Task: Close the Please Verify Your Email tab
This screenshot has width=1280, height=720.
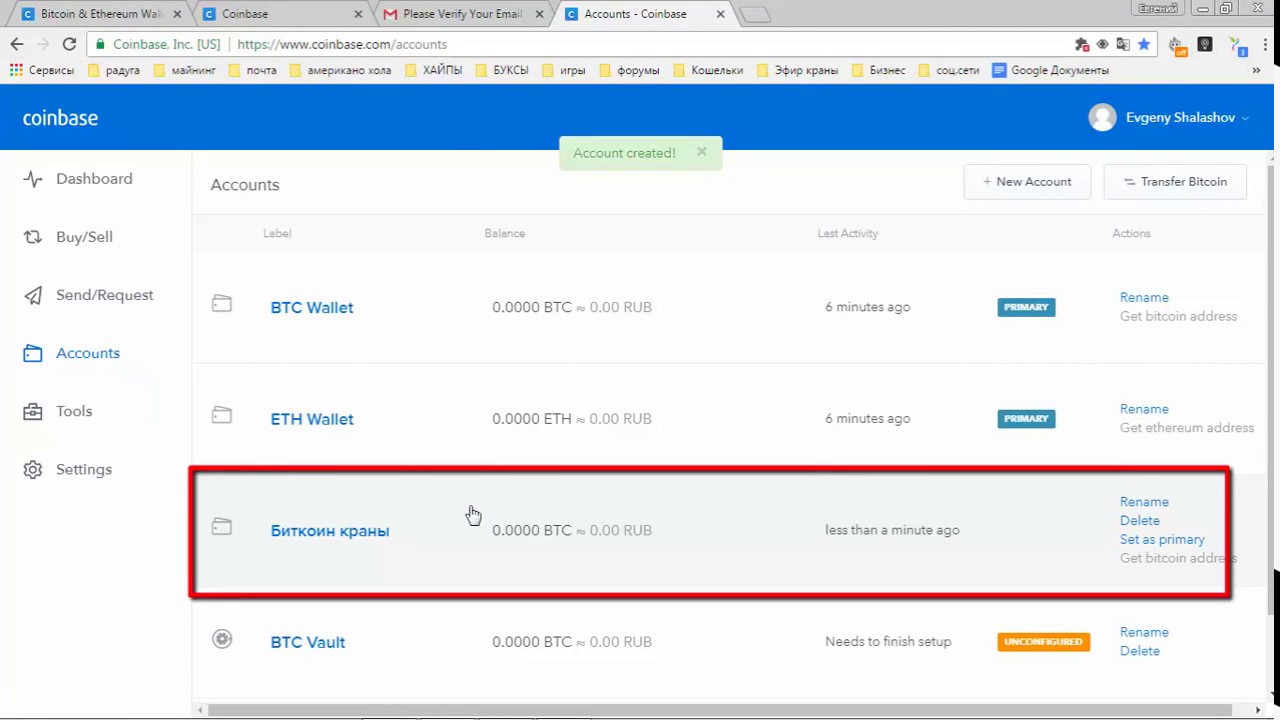Action: point(539,14)
